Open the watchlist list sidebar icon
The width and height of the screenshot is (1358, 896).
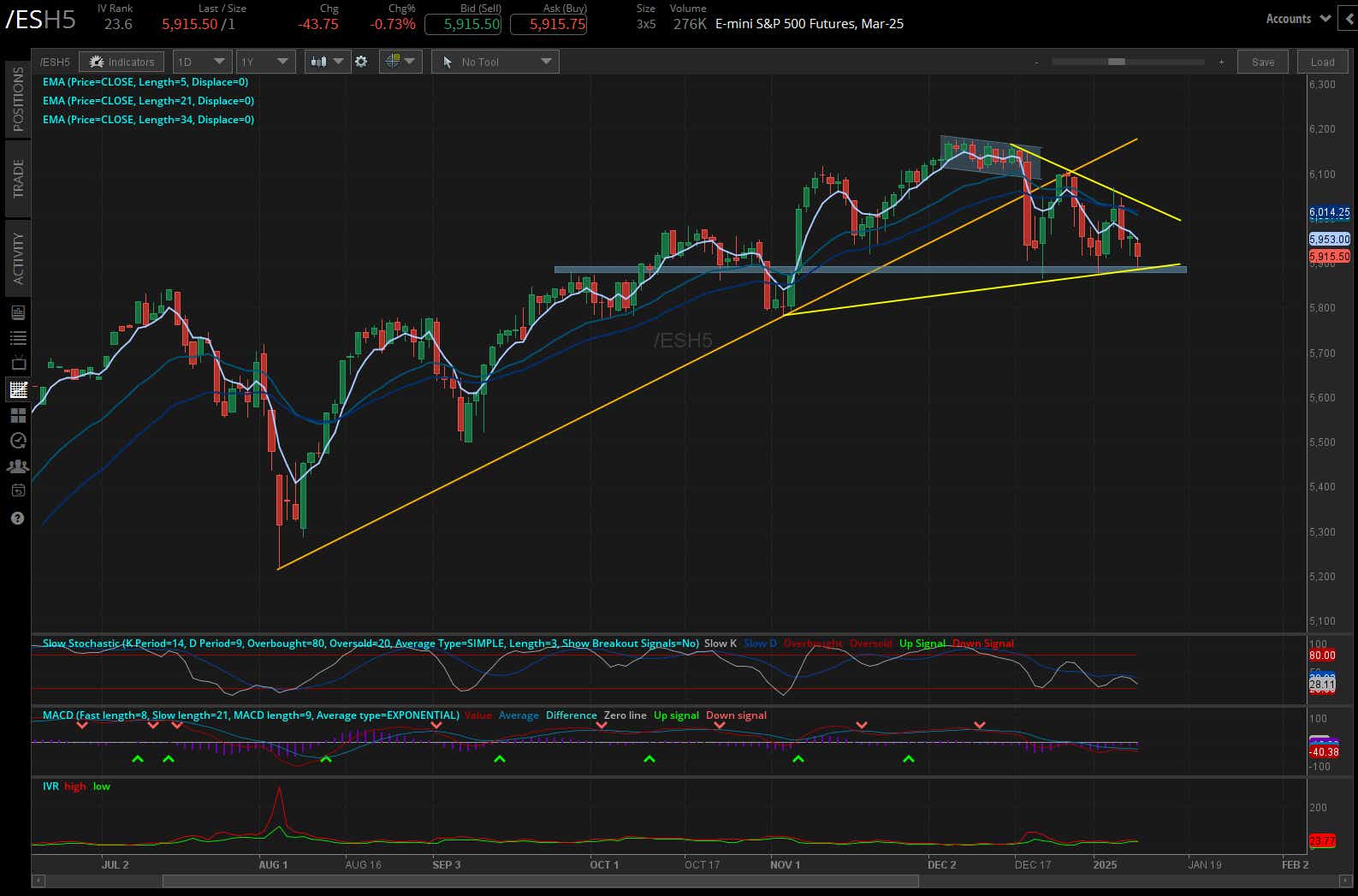18,338
